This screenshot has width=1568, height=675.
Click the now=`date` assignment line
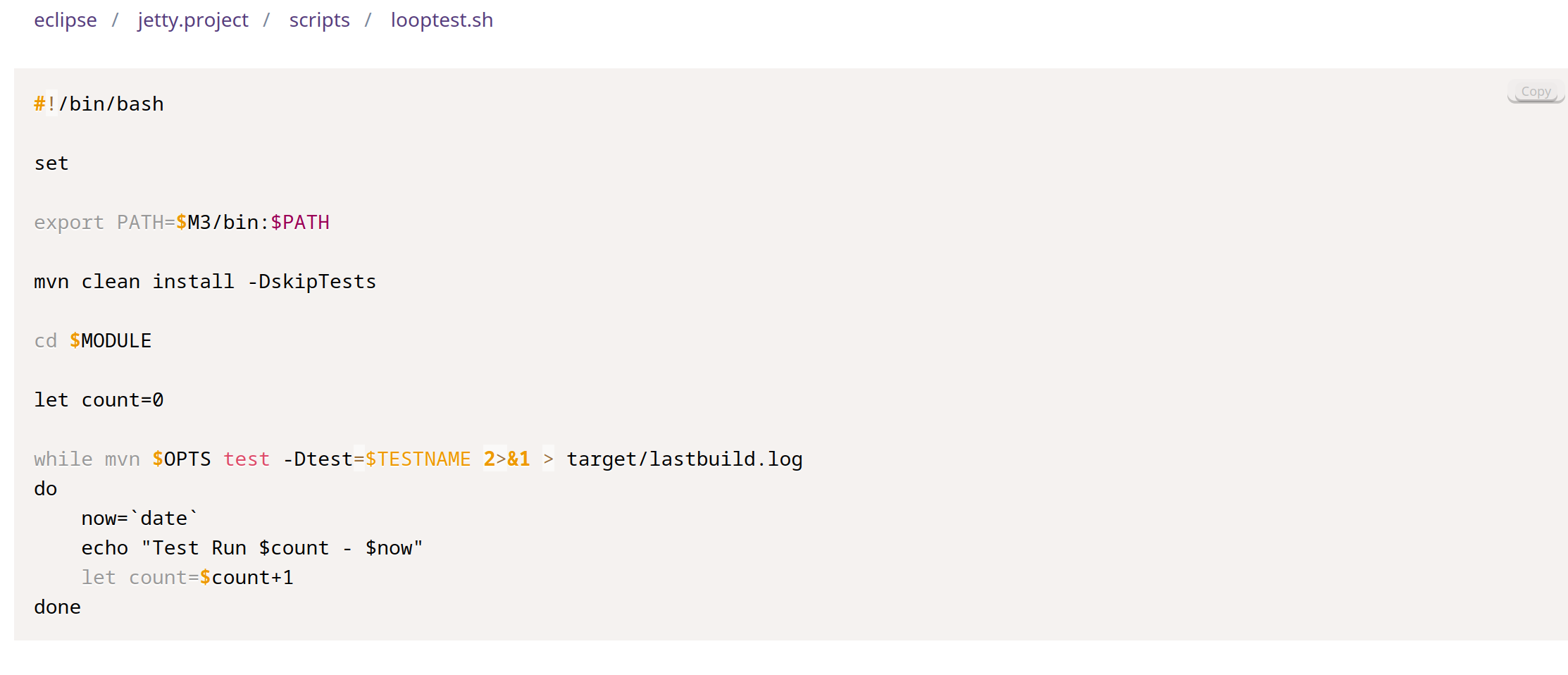[139, 519]
